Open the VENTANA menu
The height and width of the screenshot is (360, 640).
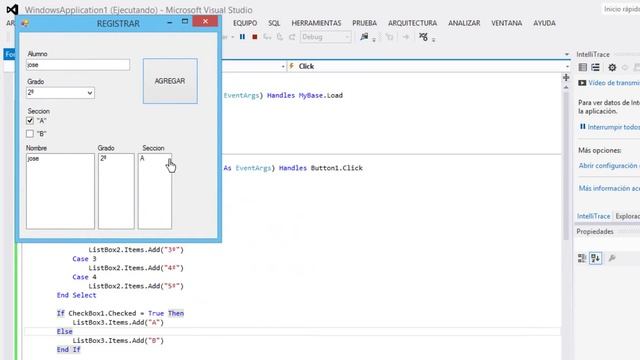[507, 23]
